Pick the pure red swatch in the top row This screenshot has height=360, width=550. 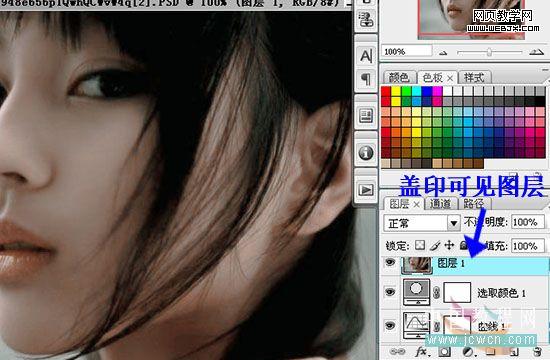386,92
